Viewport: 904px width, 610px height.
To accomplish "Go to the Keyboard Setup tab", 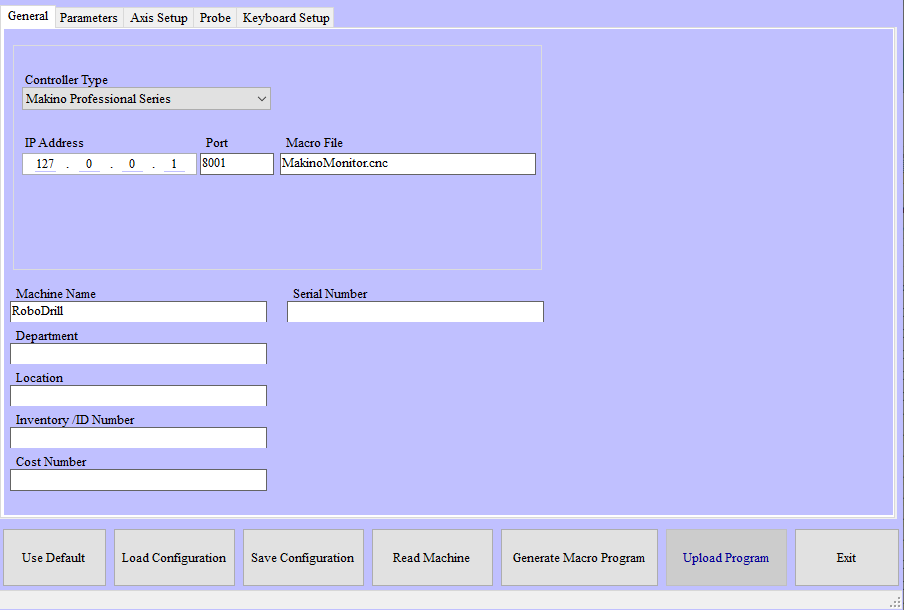I will point(286,18).
